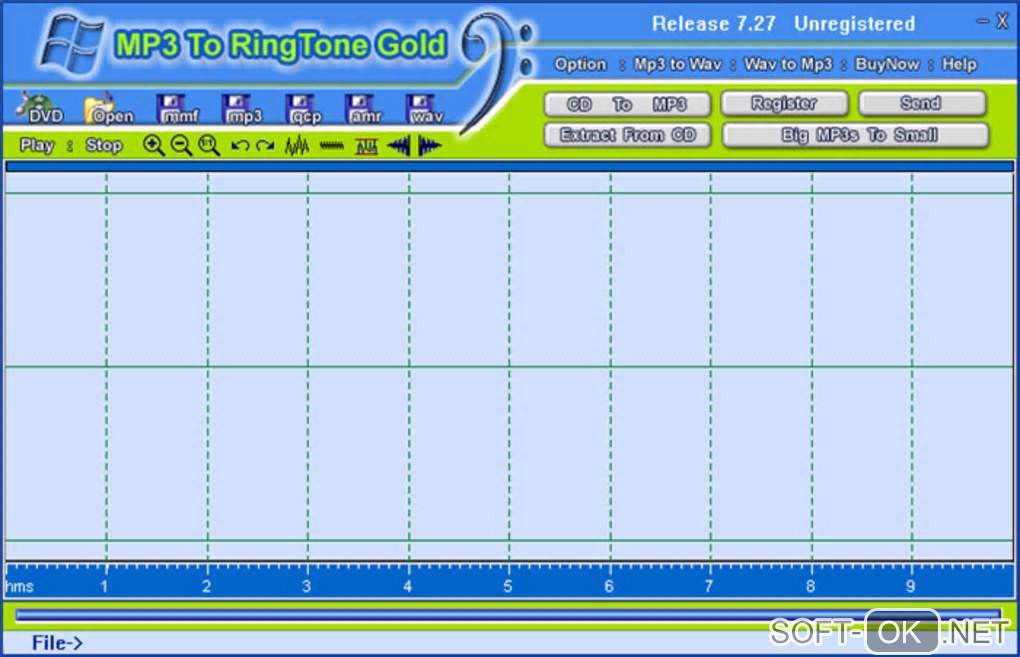
Task: Click the CD To MP3 button
Action: pos(627,104)
